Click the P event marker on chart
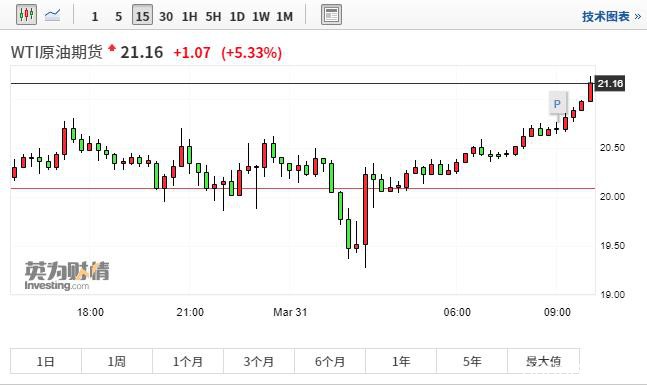Screen dimensions: 647x385 (x=557, y=104)
